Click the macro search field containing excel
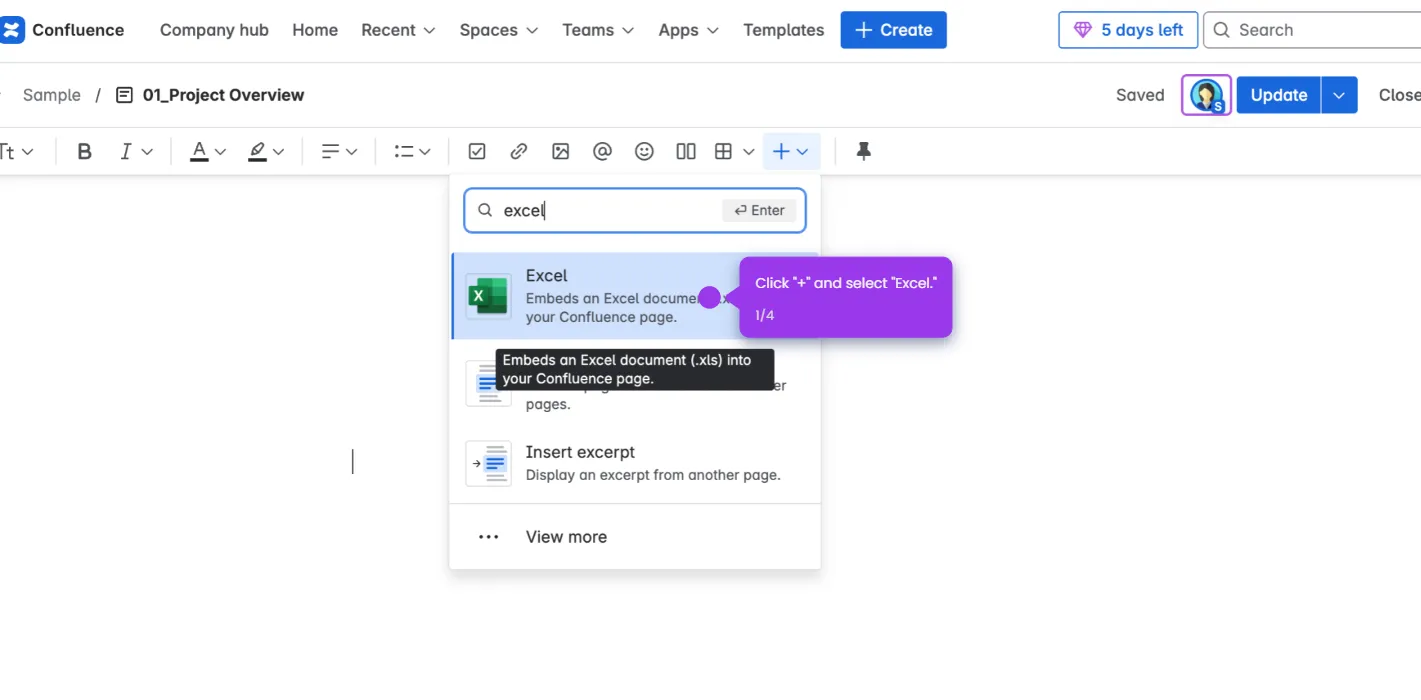The height and width of the screenshot is (700, 1421). coord(635,210)
